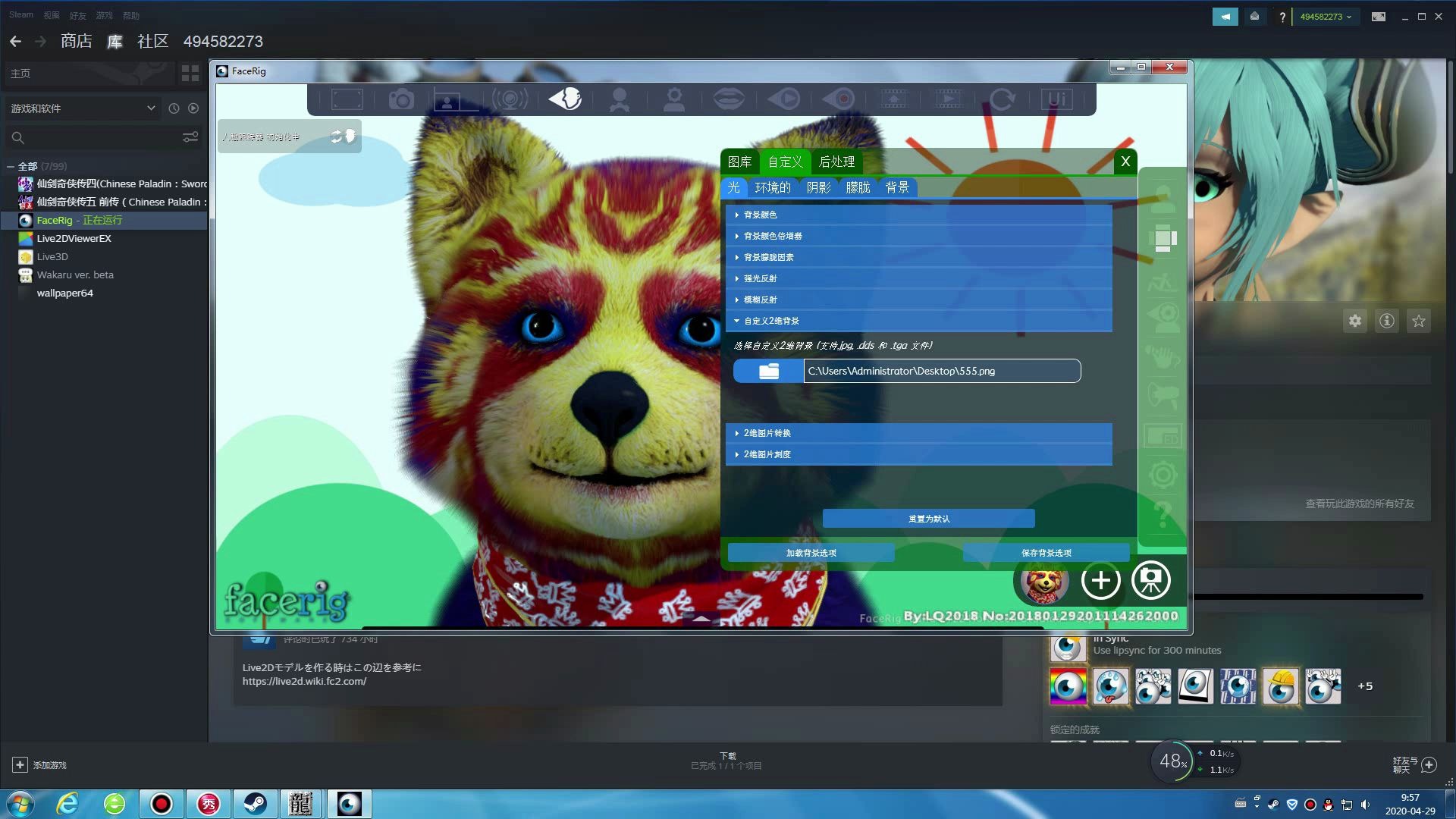Viewport: 1456px width, 819px height.
Task: Toggle the eye play performance icon
Action: pyautogui.click(x=784, y=99)
